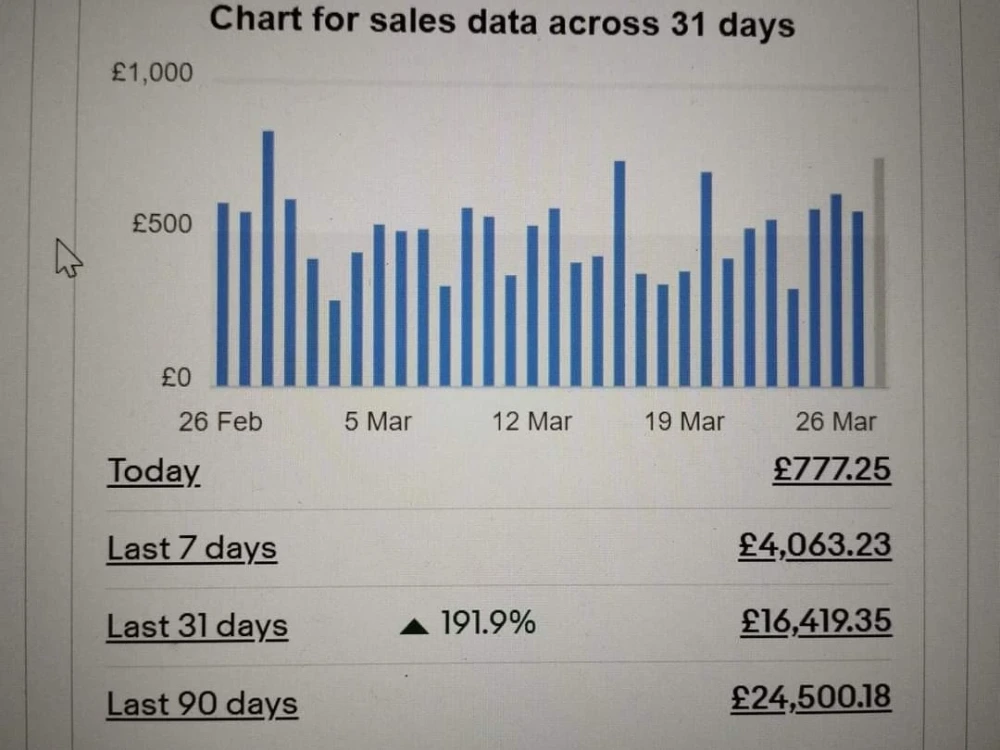Open the Today sales link
The width and height of the screenshot is (1000, 750).
coord(154,472)
